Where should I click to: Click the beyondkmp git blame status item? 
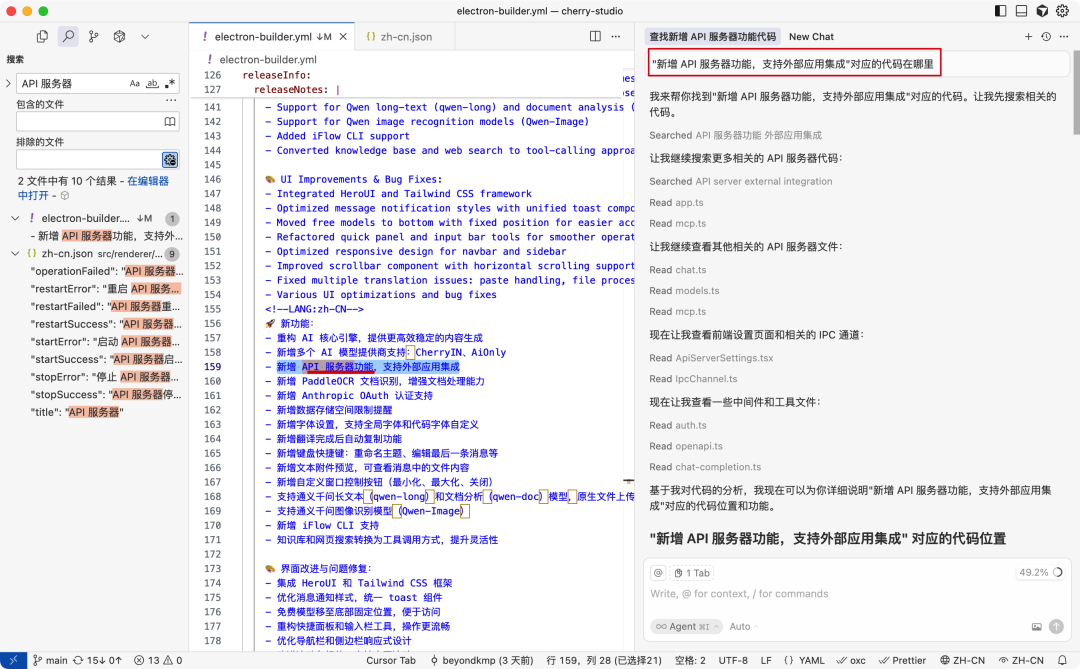pyautogui.click(x=481, y=660)
